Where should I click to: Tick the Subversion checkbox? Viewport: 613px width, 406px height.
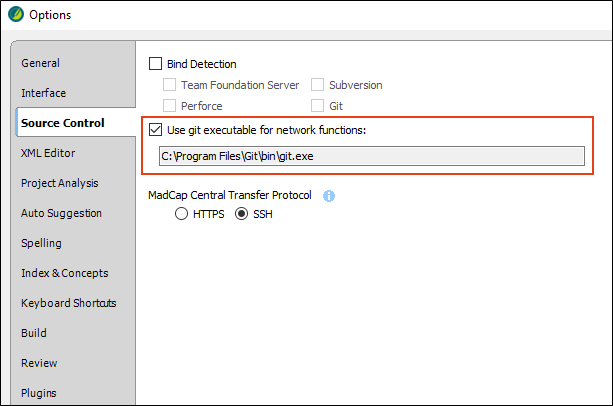point(317,84)
